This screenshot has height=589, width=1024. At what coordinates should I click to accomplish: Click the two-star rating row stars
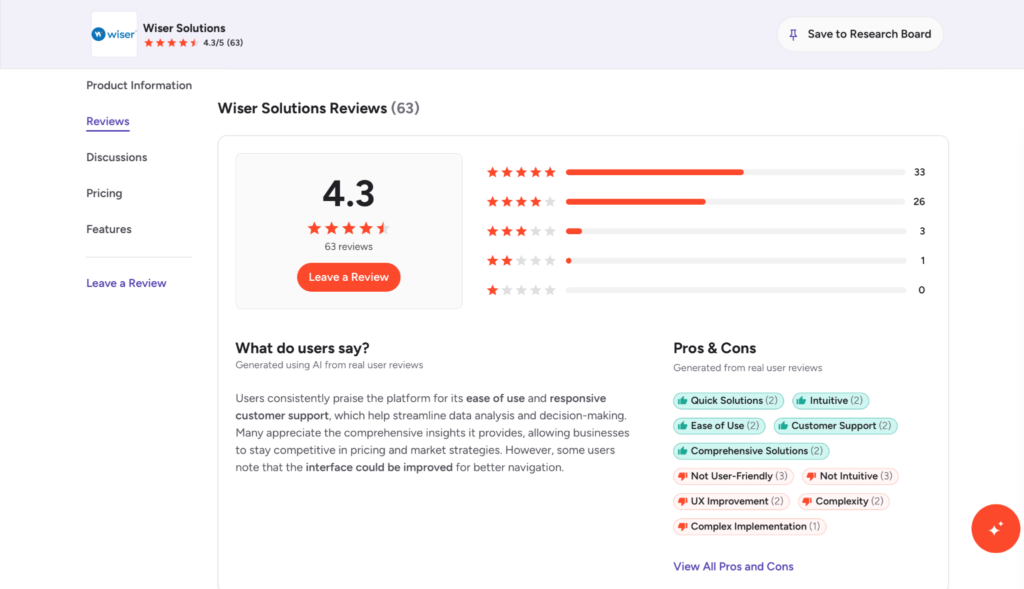pos(521,261)
